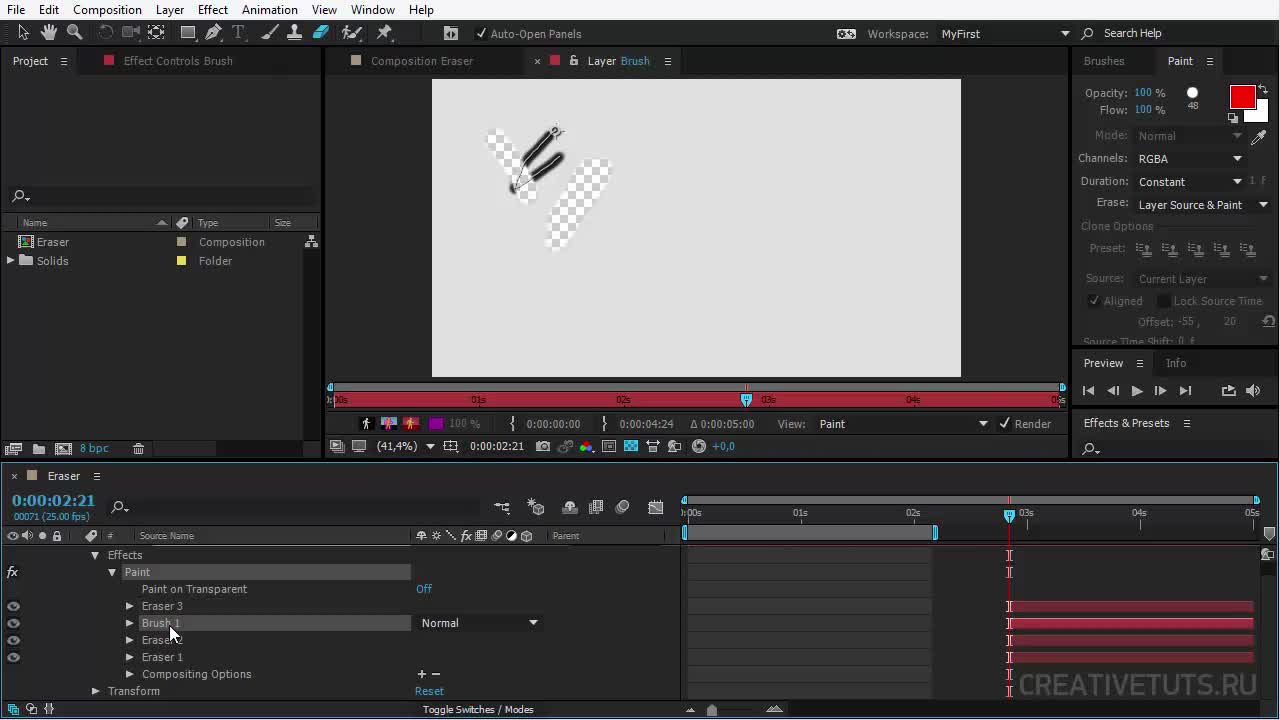Image resolution: width=1280 pixels, height=720 pixels.
Task: Hide Eraser 1 stroke visibility eye
Action: pyautogui.click(x=13, y=657)
